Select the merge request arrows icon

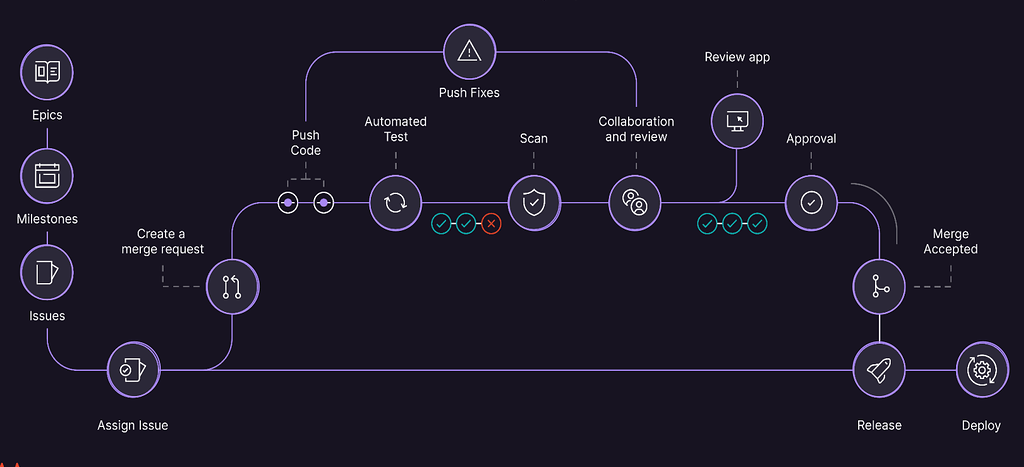[x=232, y=287]
